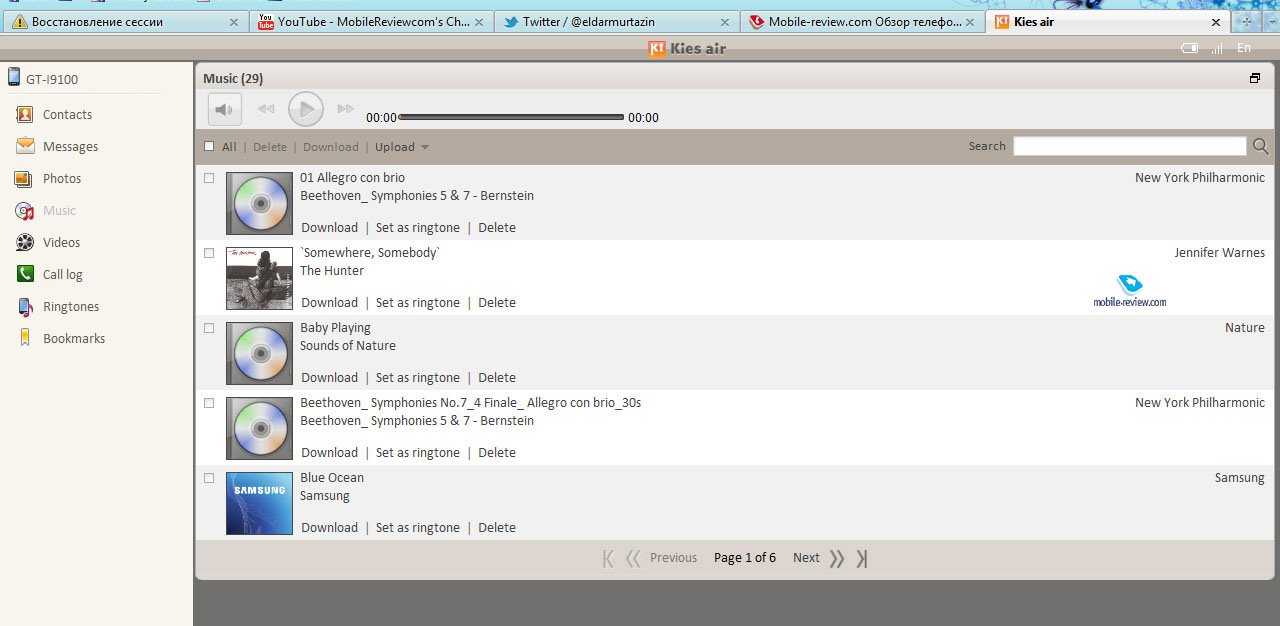
Task: Open the browser tab list arrow
Action: click(1270, 21)
